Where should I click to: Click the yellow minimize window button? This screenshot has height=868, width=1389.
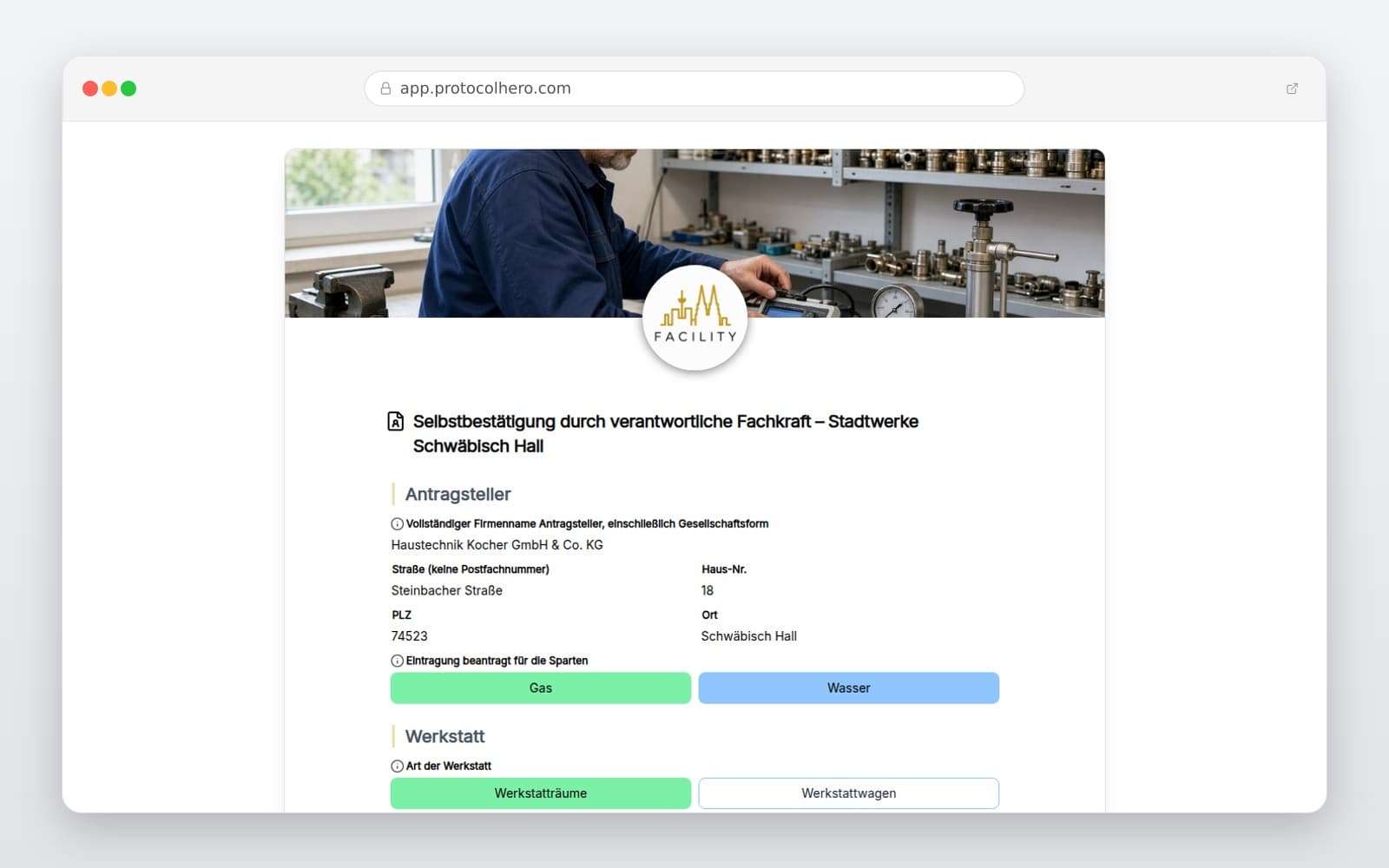[x=109, y=89]
